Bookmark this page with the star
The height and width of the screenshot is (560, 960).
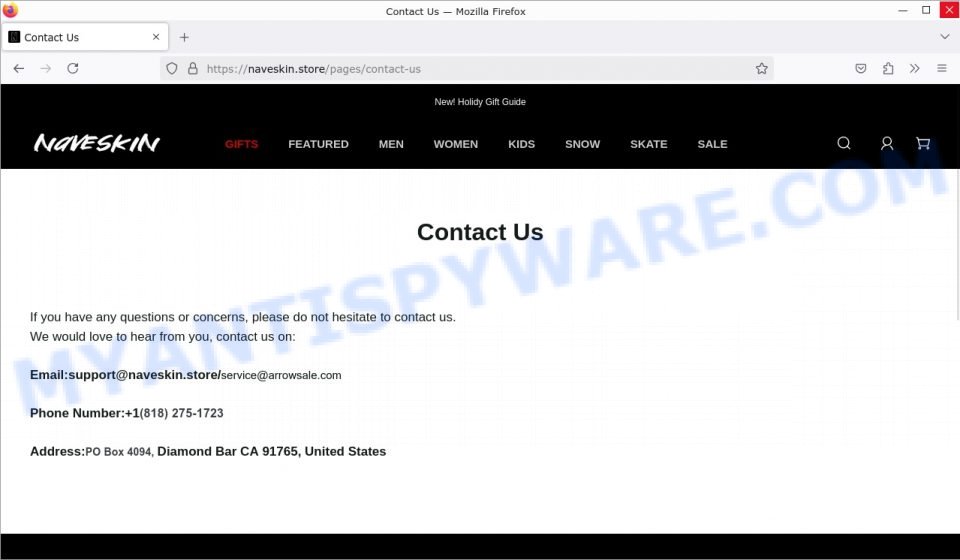coord(762,69)
